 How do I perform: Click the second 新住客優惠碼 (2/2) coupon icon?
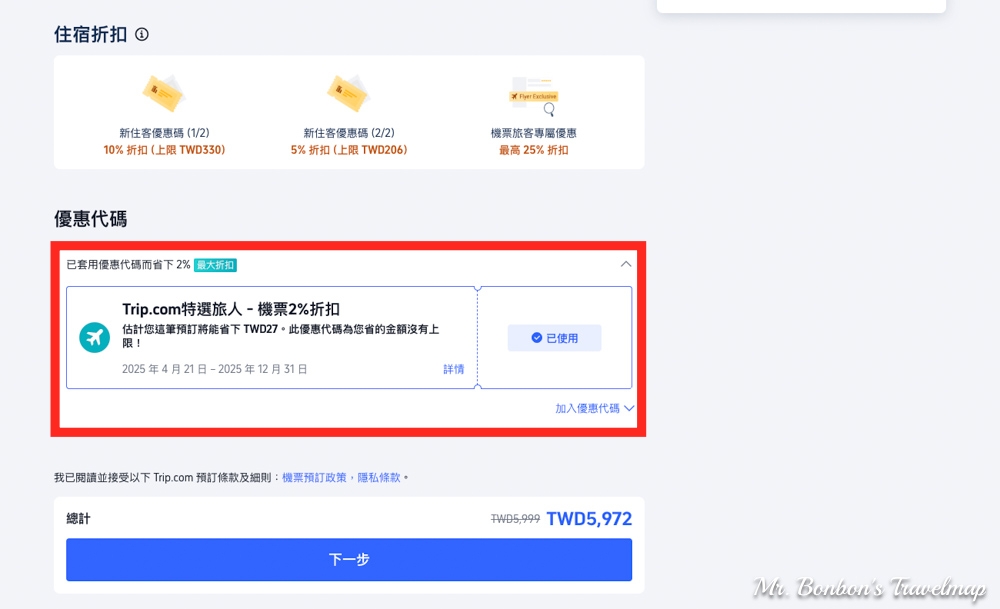click(348, 94)
